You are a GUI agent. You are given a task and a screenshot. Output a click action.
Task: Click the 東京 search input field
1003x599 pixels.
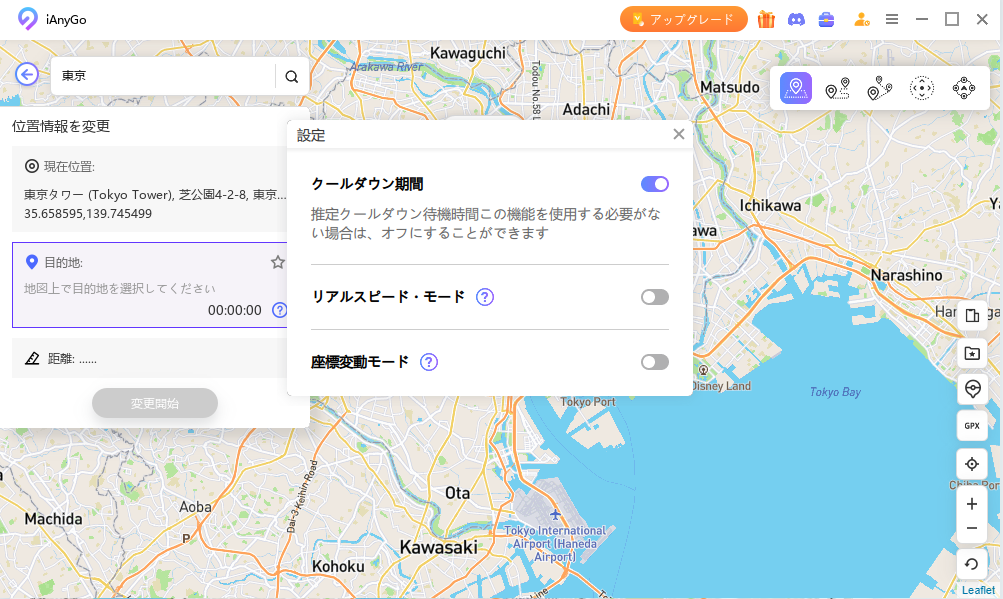click(x=165, y=76)
